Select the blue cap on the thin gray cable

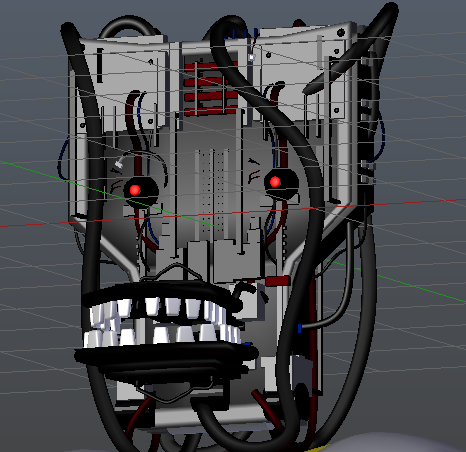[299, 329]
